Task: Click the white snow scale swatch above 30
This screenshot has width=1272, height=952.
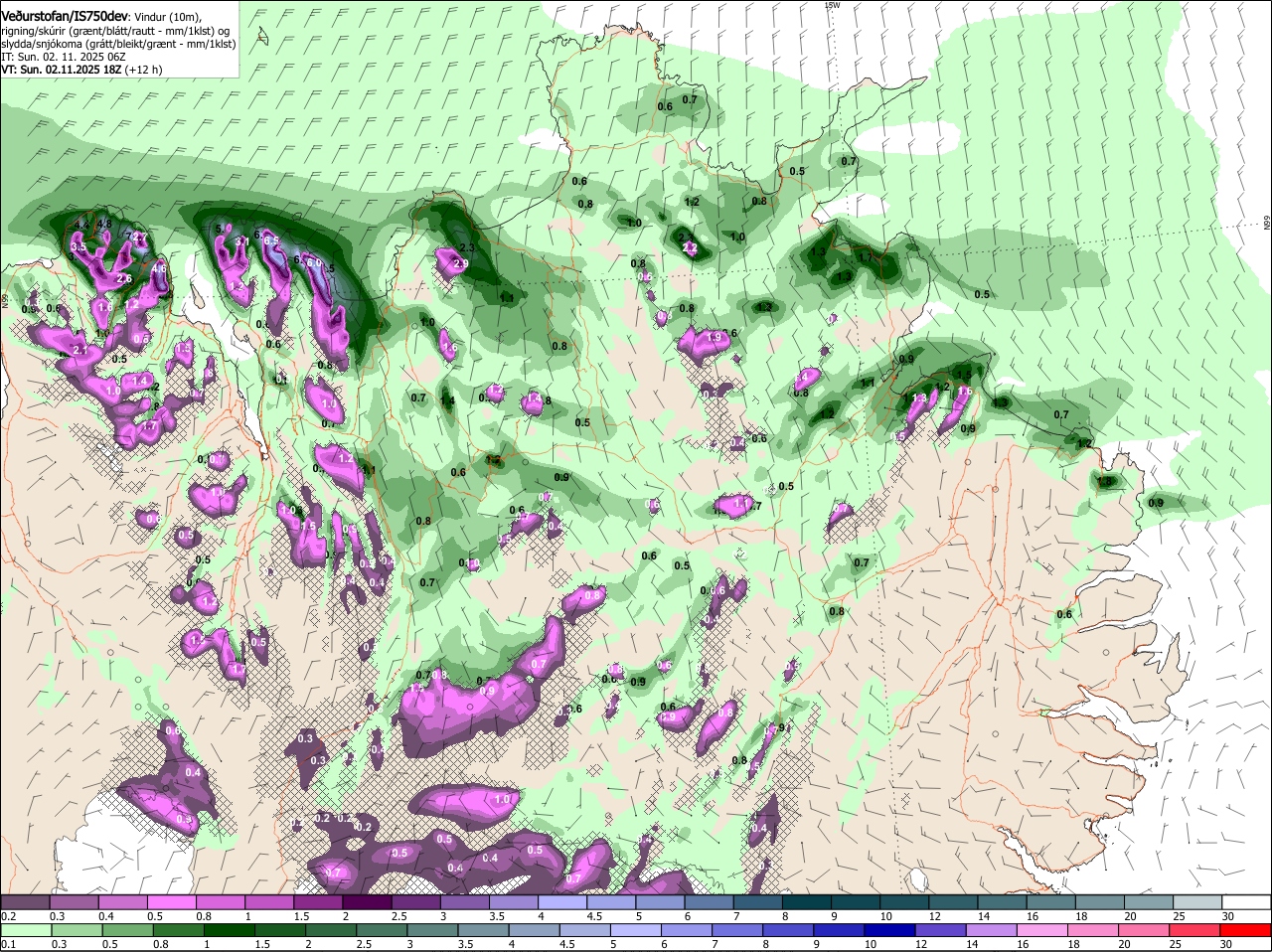Action: coord(1247,902)
